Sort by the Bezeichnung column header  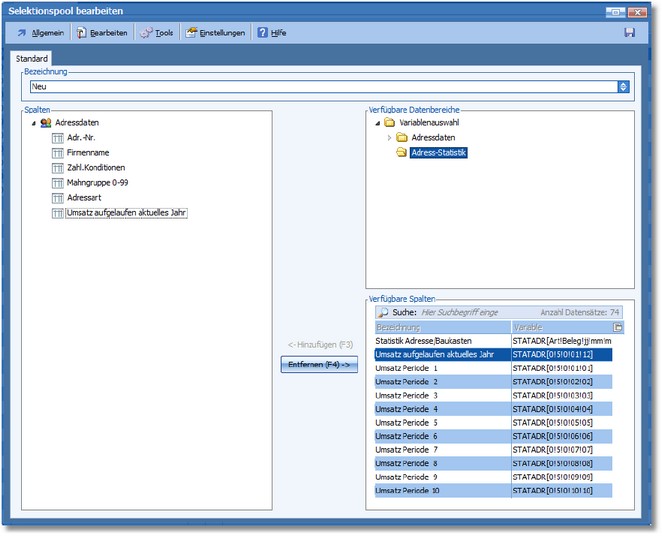[440, 328]
